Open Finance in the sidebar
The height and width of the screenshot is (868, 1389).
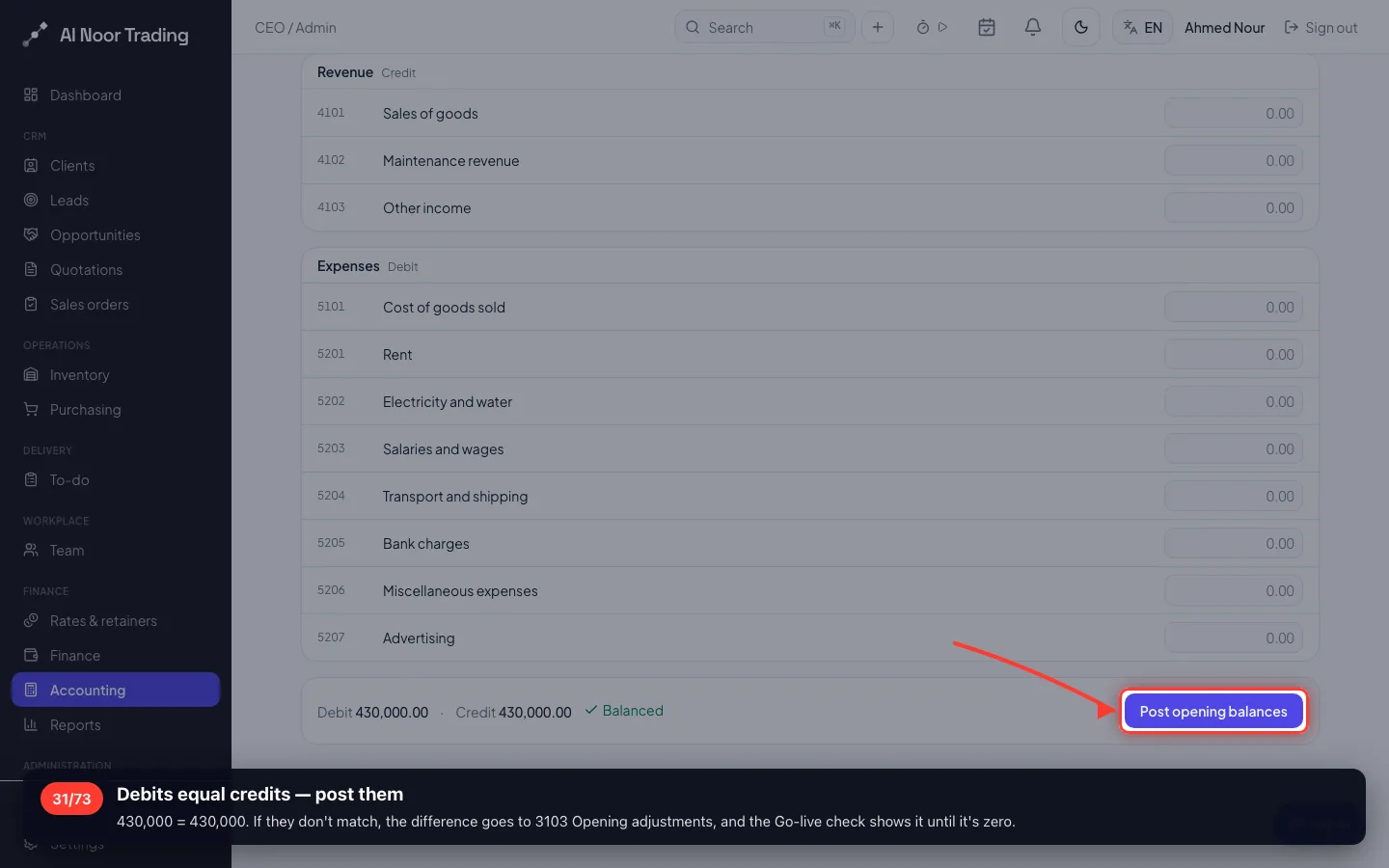click(x=116, y=655)
